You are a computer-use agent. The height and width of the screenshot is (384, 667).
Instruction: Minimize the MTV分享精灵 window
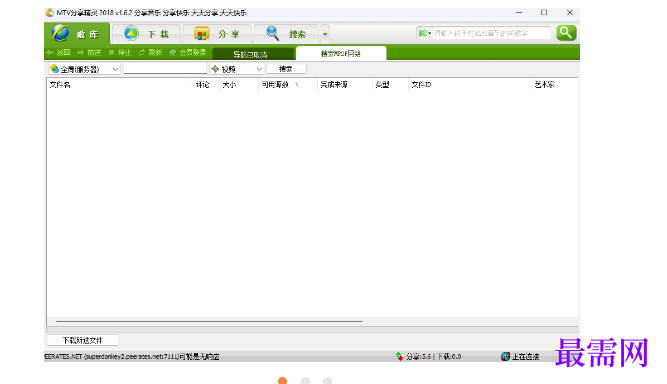[x=519, y=13]
